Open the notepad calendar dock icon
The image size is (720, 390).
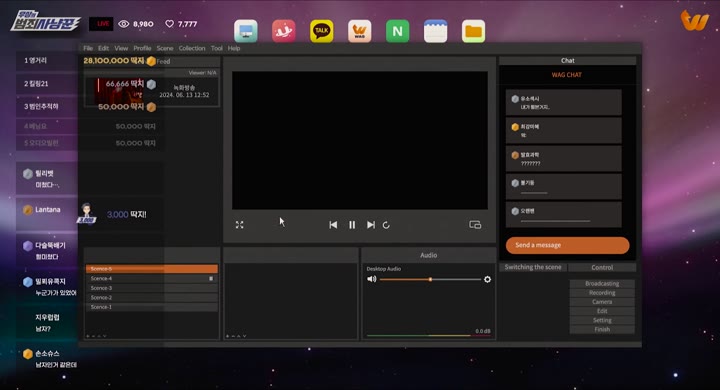[435, 31]
